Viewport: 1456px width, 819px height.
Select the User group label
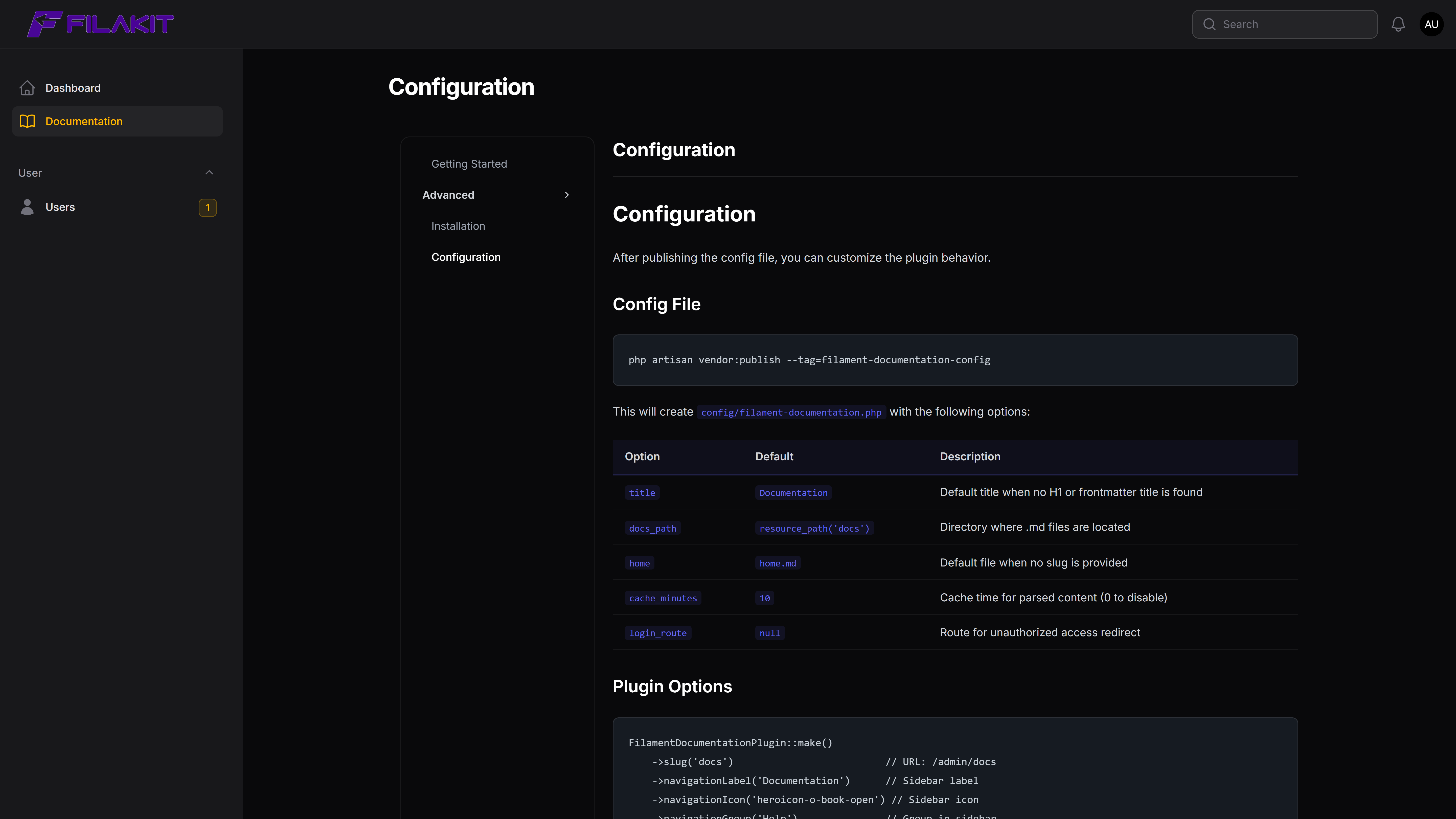(x=30, y=173)
